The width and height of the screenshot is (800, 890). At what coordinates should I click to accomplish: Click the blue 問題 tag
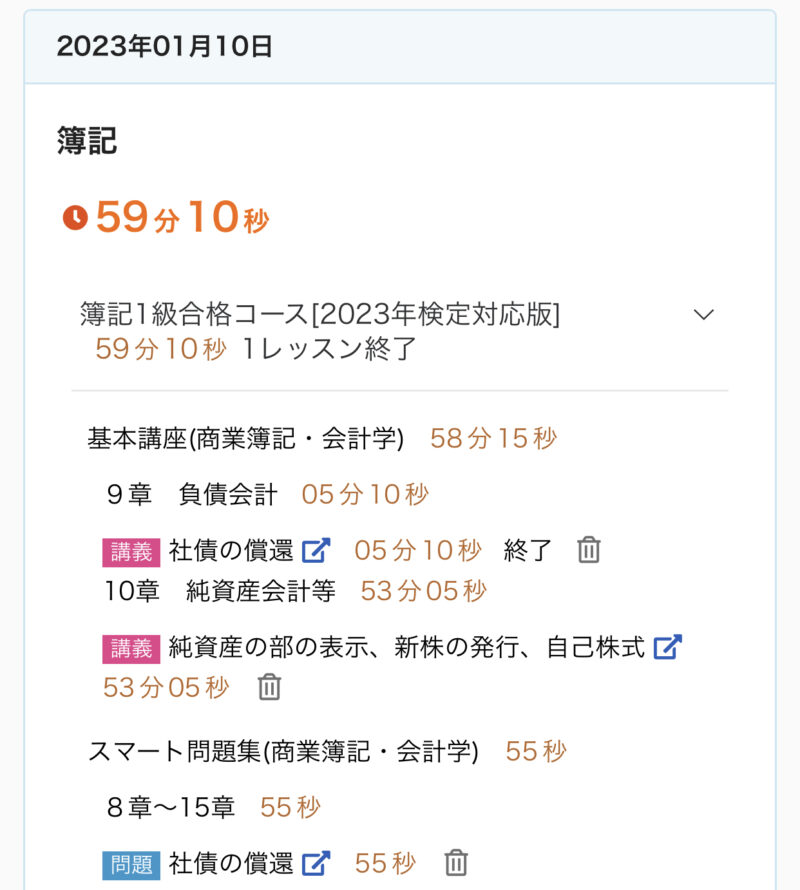(x=131, y=864)
